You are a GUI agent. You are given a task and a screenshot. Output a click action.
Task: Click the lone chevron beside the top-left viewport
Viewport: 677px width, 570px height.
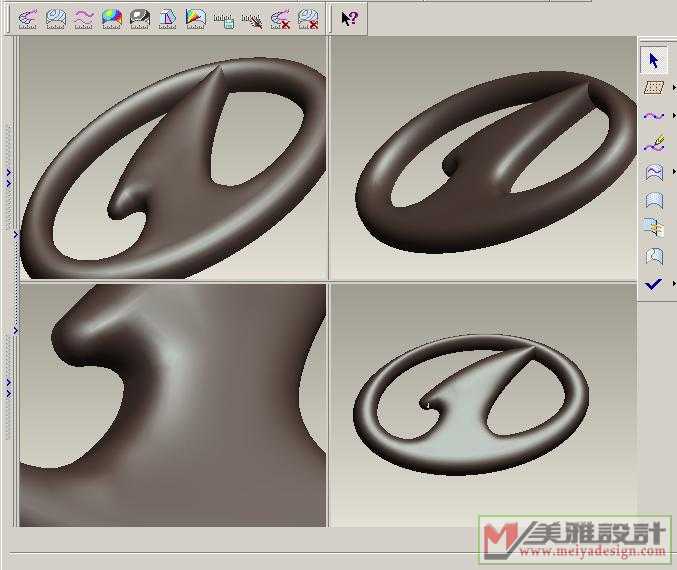tap(16, 234)
